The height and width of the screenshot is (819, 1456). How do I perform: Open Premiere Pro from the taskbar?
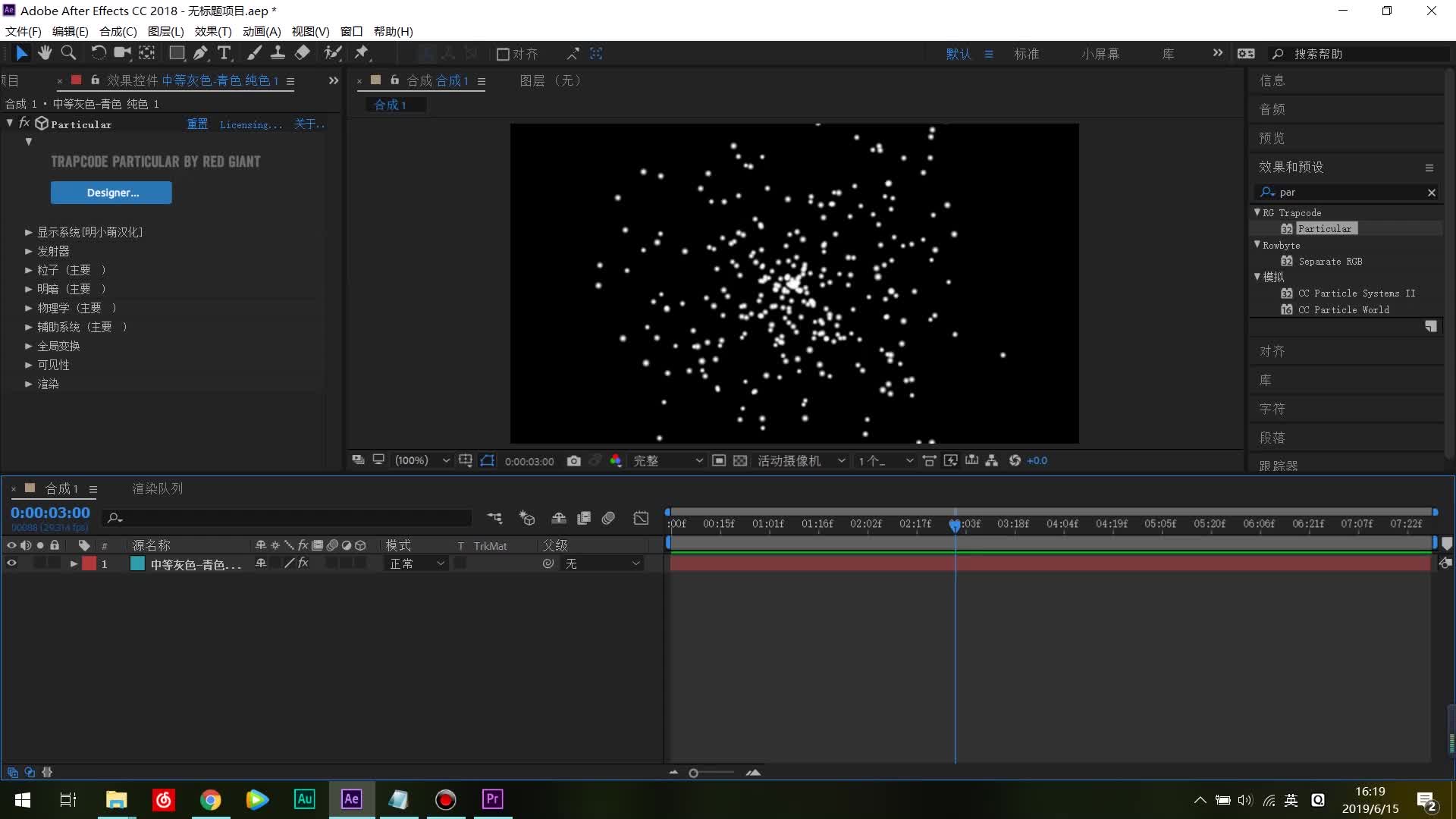pos(492,799)
